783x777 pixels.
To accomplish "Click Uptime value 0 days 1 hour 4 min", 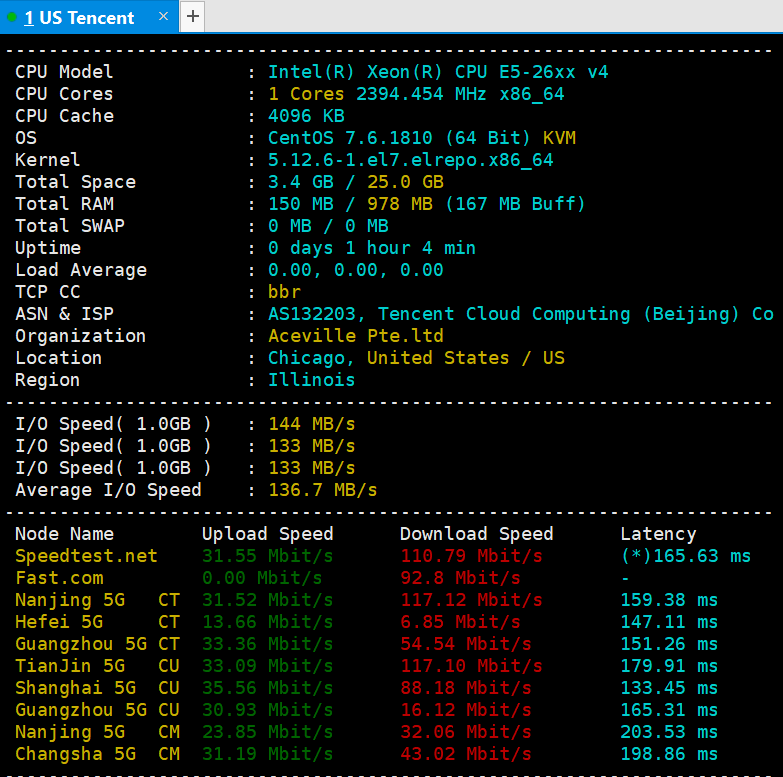I will coord(372,248).
